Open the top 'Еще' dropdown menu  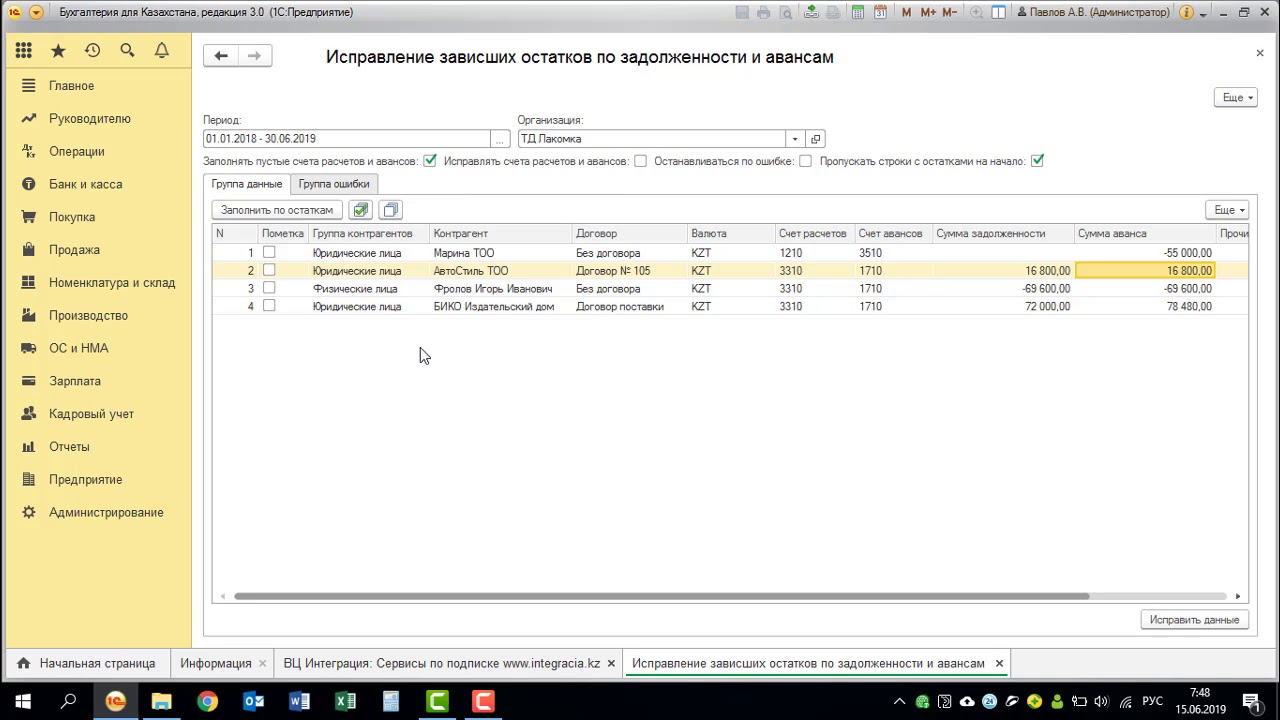1236,97
